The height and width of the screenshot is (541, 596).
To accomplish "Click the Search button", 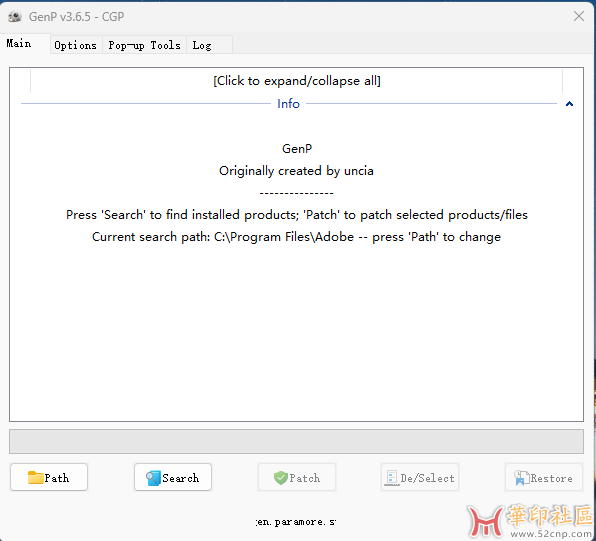I will [x=173, y=477].
